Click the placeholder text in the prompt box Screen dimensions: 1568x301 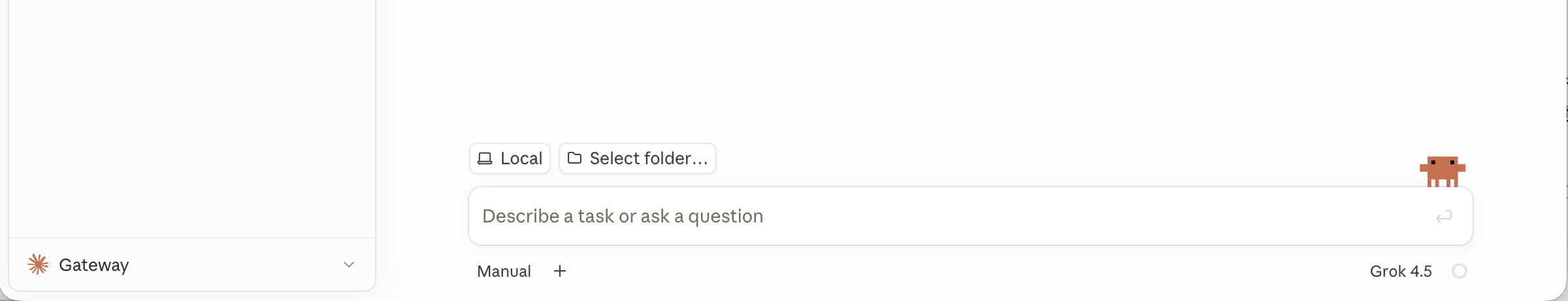pos(623,216)
